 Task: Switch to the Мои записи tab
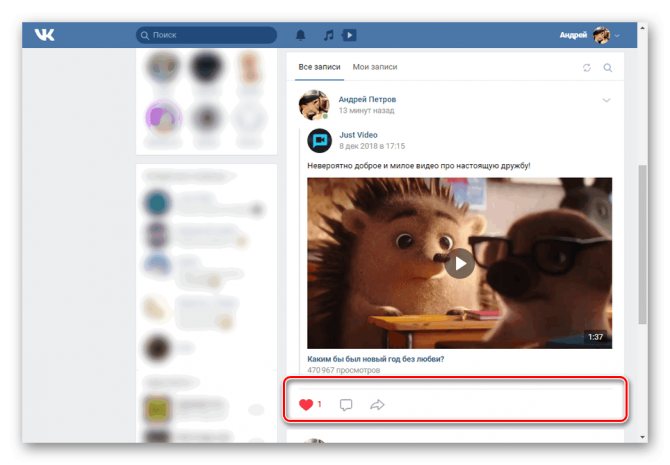tap(375, 67)
